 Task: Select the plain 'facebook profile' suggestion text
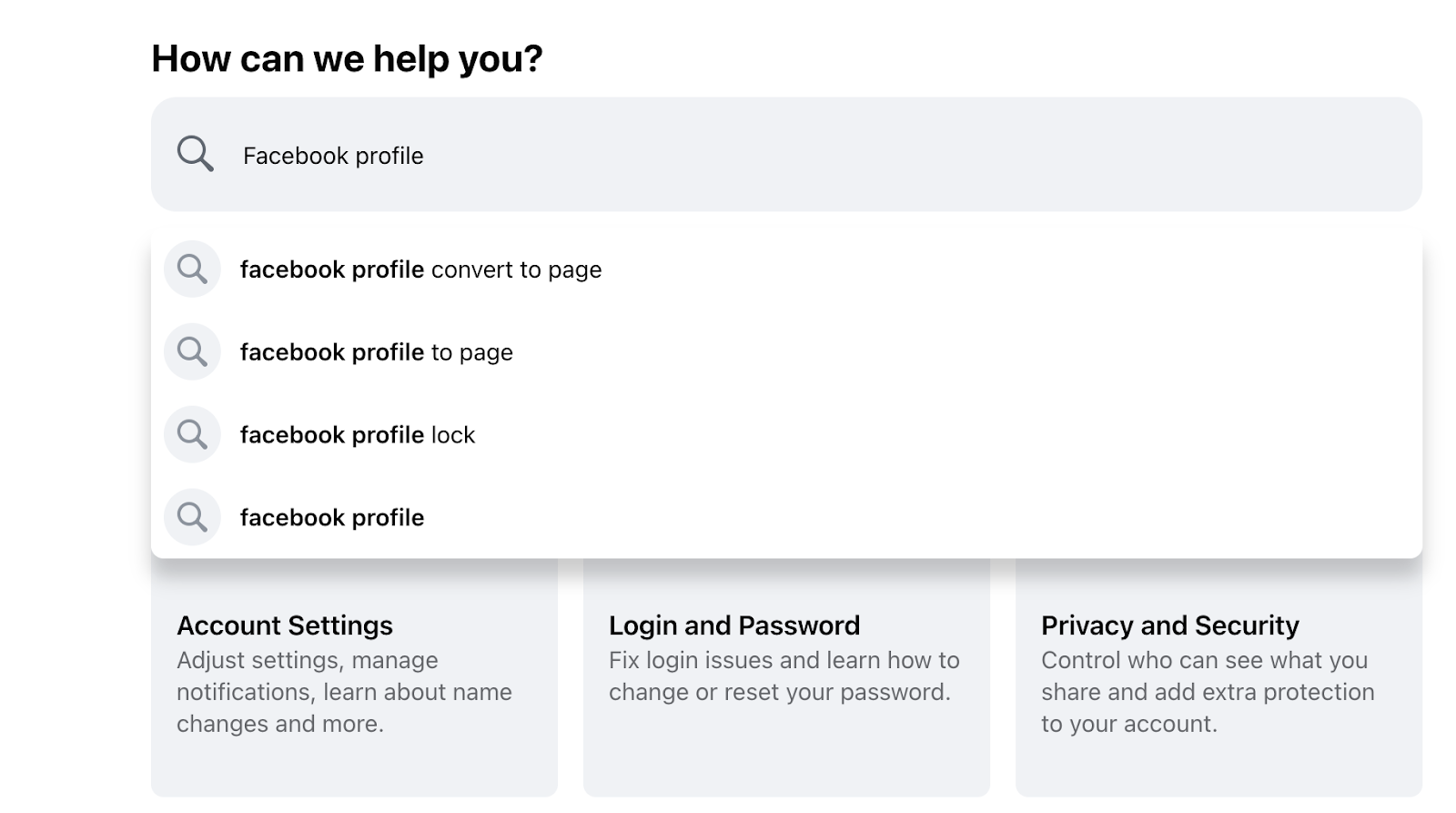[331, 518]
